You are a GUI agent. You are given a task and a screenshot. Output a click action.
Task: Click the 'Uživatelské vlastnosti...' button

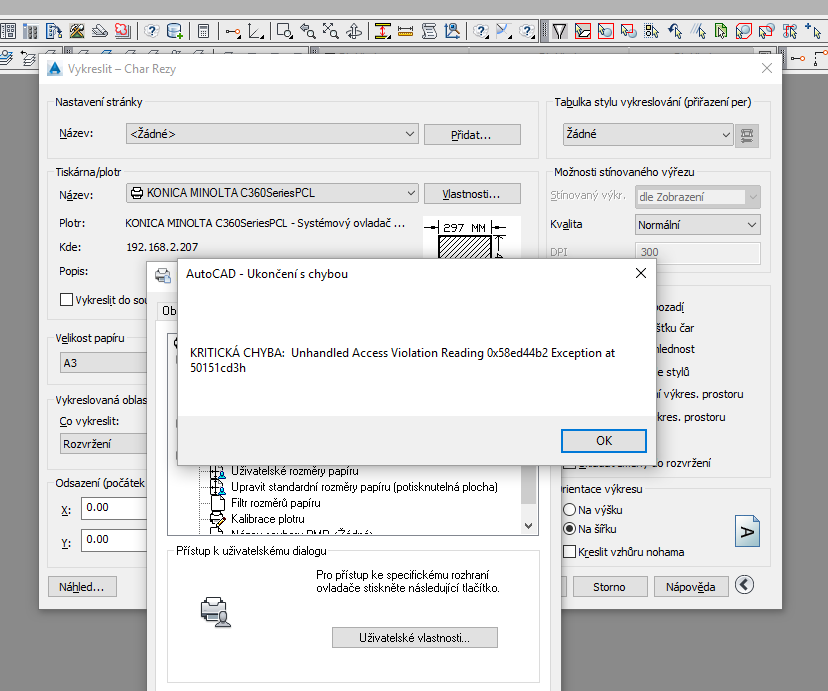click(x=414, y=637)
